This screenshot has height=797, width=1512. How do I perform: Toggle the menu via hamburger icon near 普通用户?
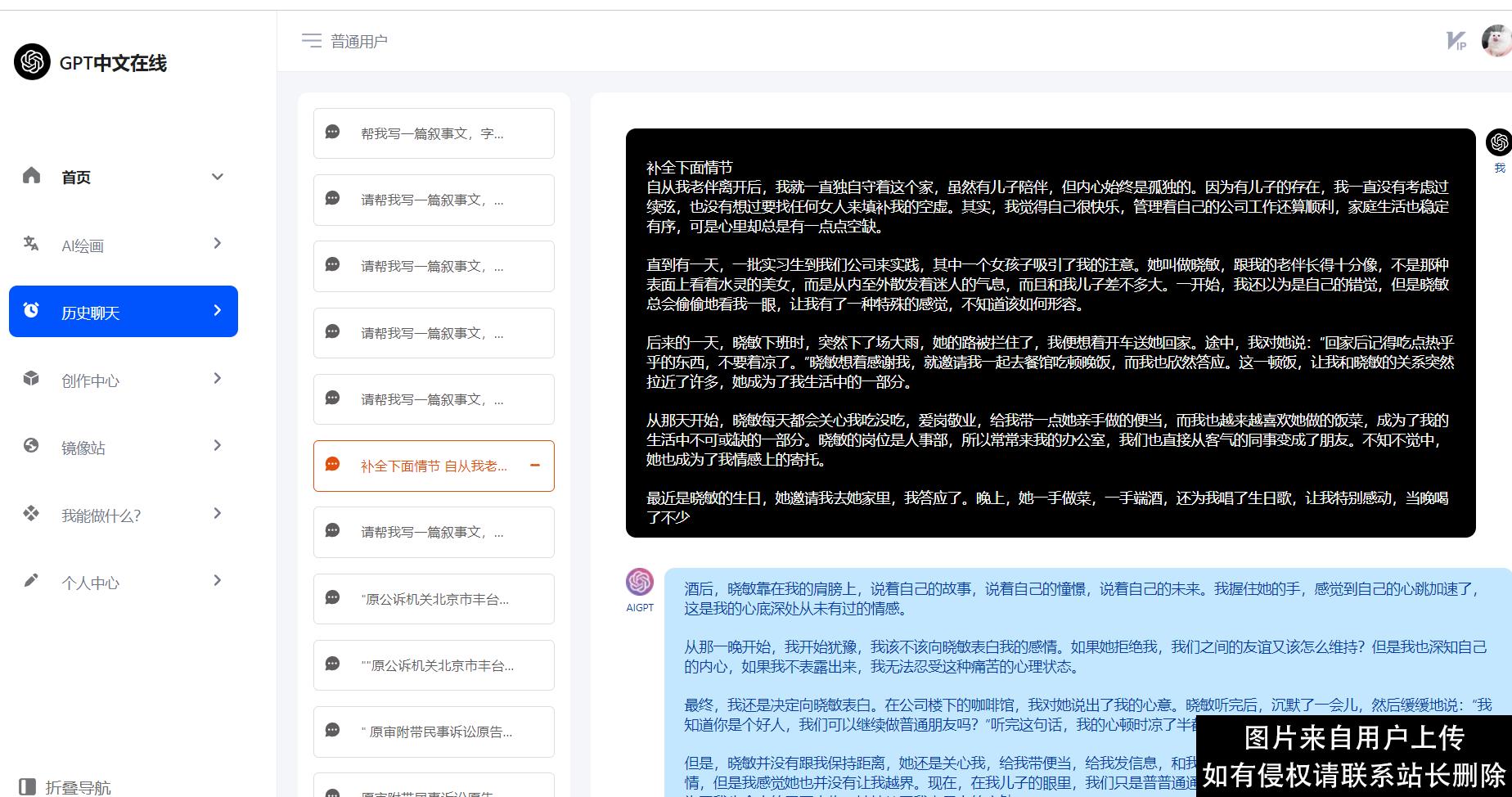(x=312, y=41)
